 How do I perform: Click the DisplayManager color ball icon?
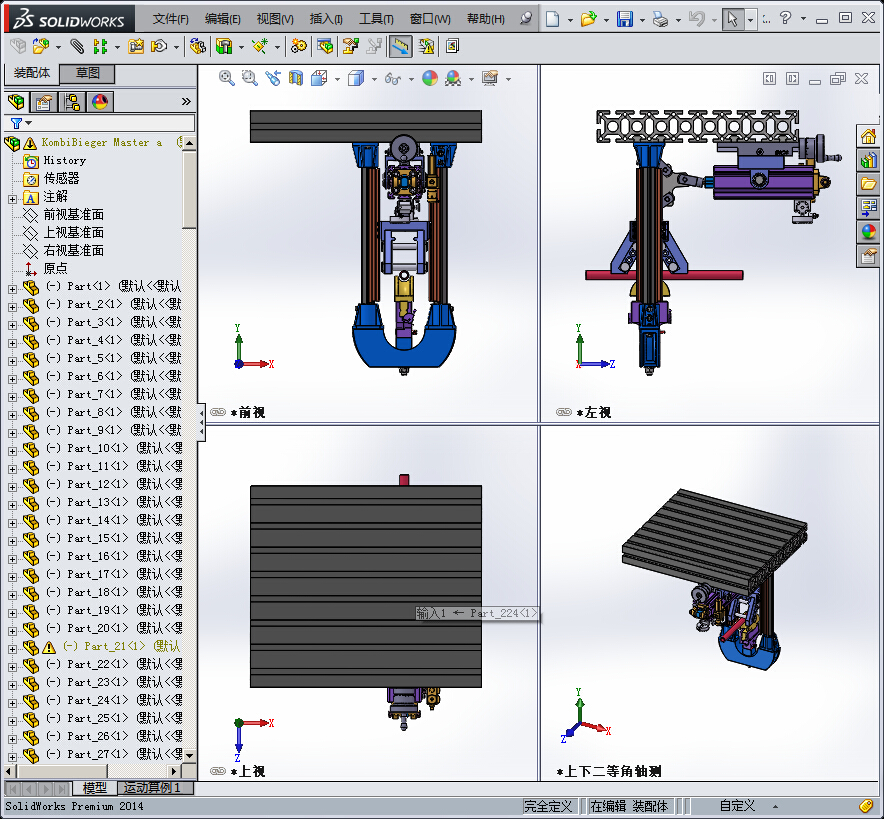[100, 101]
